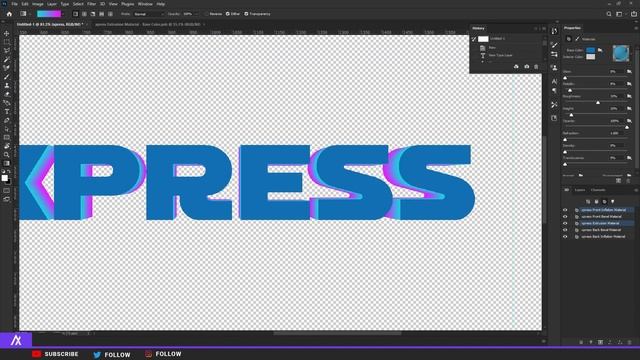The height and width of the screenshot is (360, 640).
Task: Select the Zoom tool
Action: pos(7,155)
